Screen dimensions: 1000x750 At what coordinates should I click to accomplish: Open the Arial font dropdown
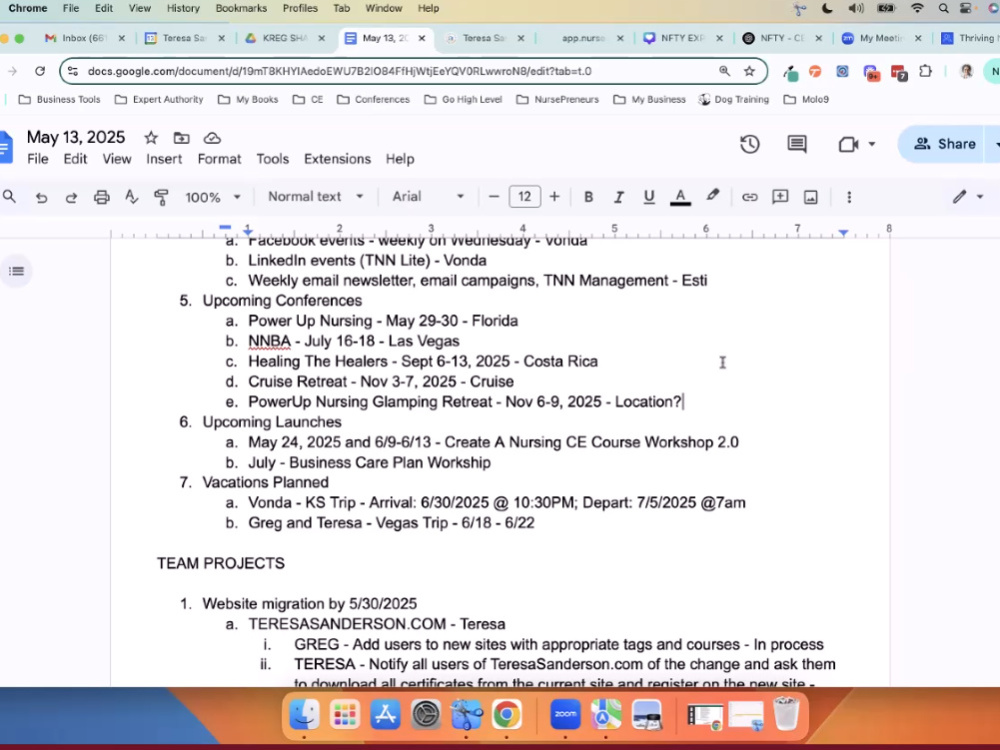coord(427,196)
